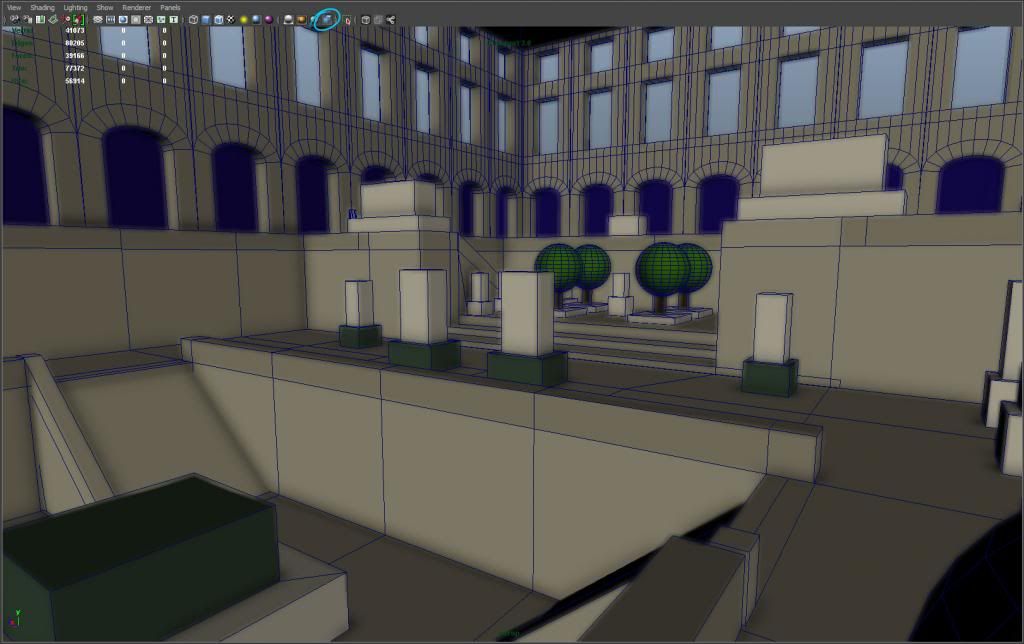Screen dimensions: 1024x644
Task: Click the green bracketed grease pencil icon
Action: click(78, 20)
